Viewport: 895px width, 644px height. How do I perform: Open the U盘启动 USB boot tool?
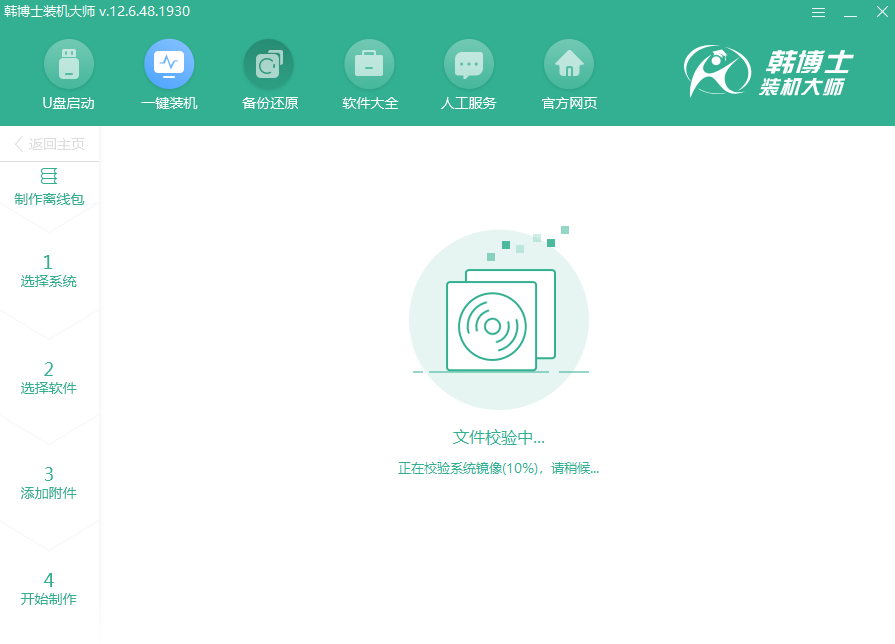coord(68,75)
